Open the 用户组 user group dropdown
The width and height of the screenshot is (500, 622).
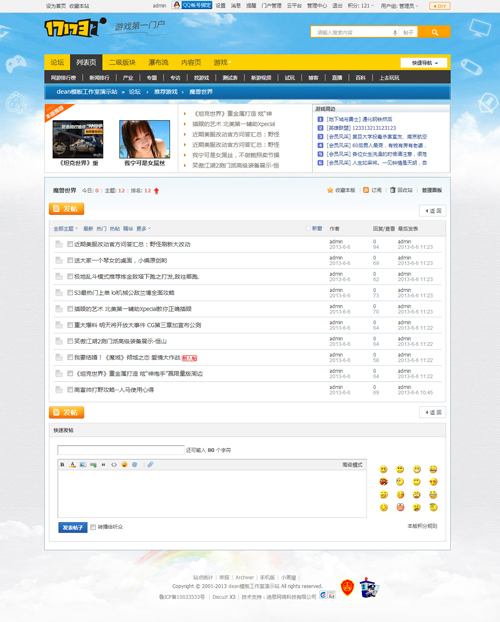point(399,6)
